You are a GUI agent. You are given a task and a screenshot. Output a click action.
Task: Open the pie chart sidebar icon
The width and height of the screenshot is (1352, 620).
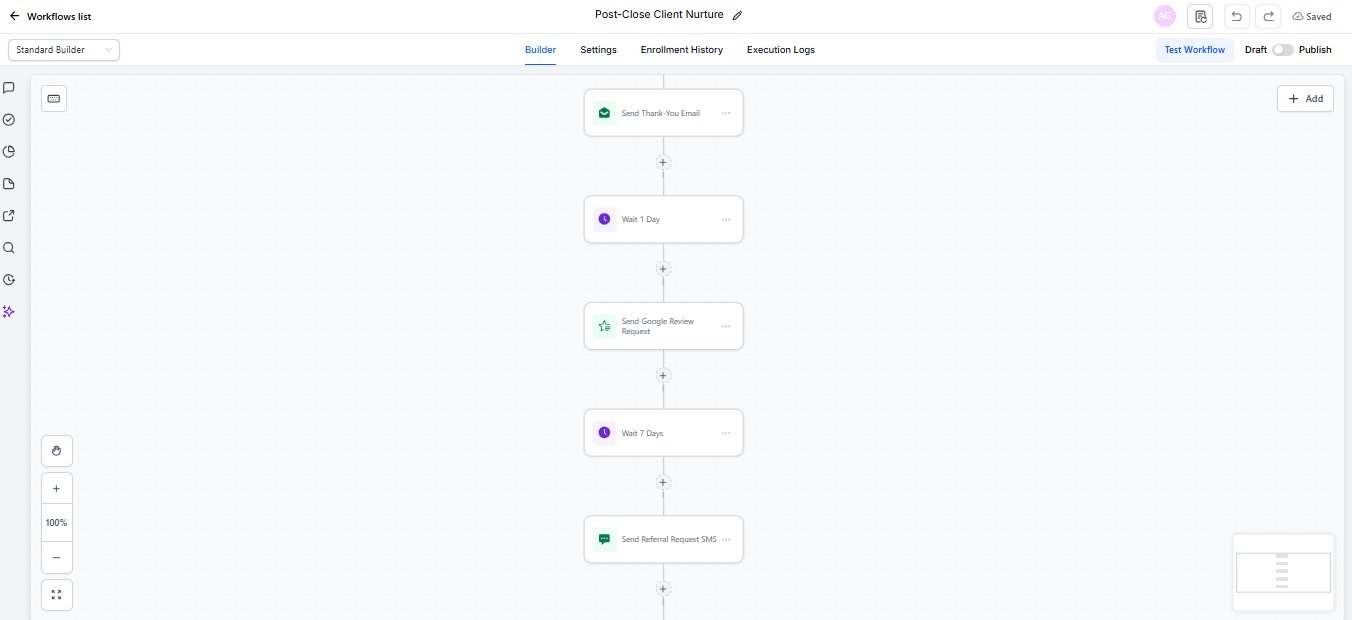tap(9, 152)
